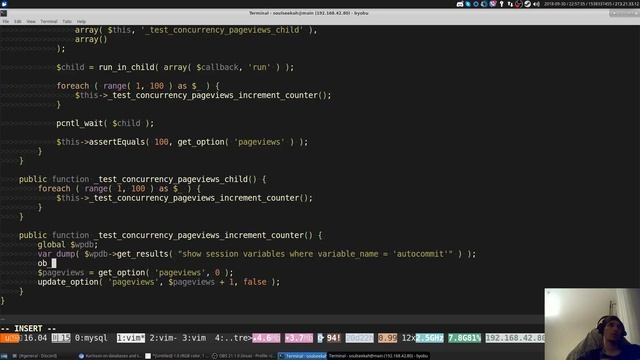640x360 pixels.
Task: Click the 7.8G81% memory indicator
Action: tap(464, 338)
